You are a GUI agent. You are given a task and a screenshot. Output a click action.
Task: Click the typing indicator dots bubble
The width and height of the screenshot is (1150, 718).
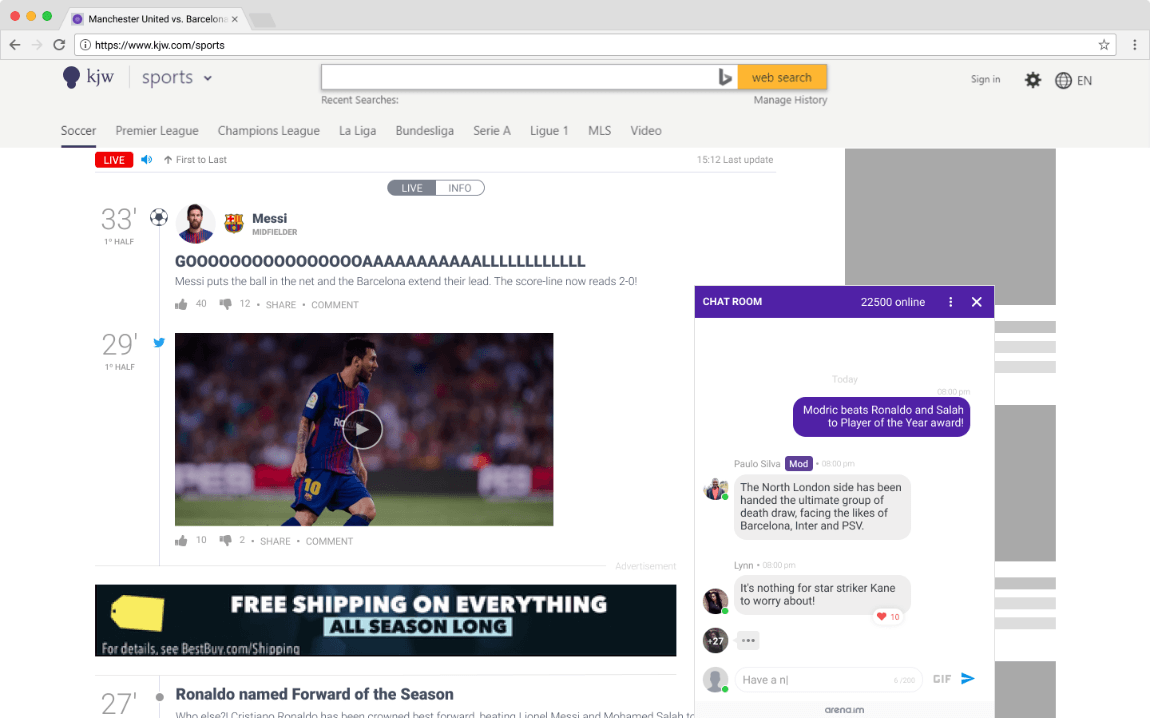pyautogui.click(x=748, y=640)
